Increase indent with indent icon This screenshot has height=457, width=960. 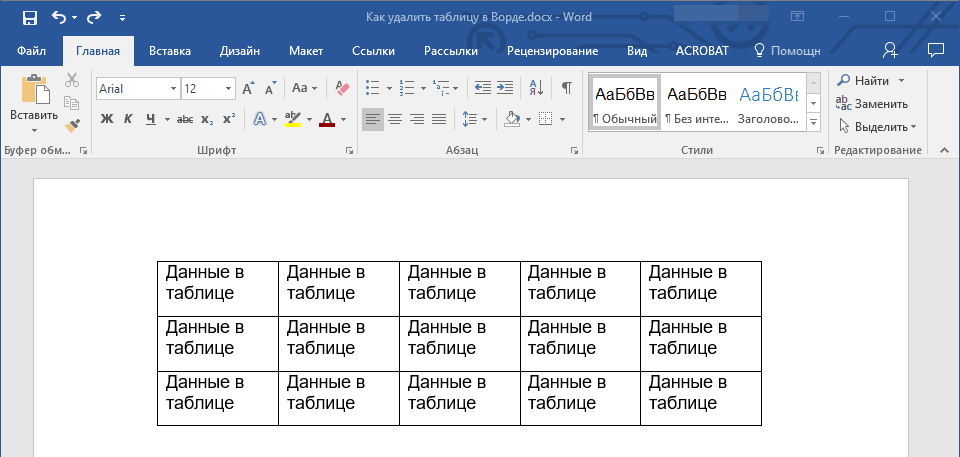pos(505,88)
